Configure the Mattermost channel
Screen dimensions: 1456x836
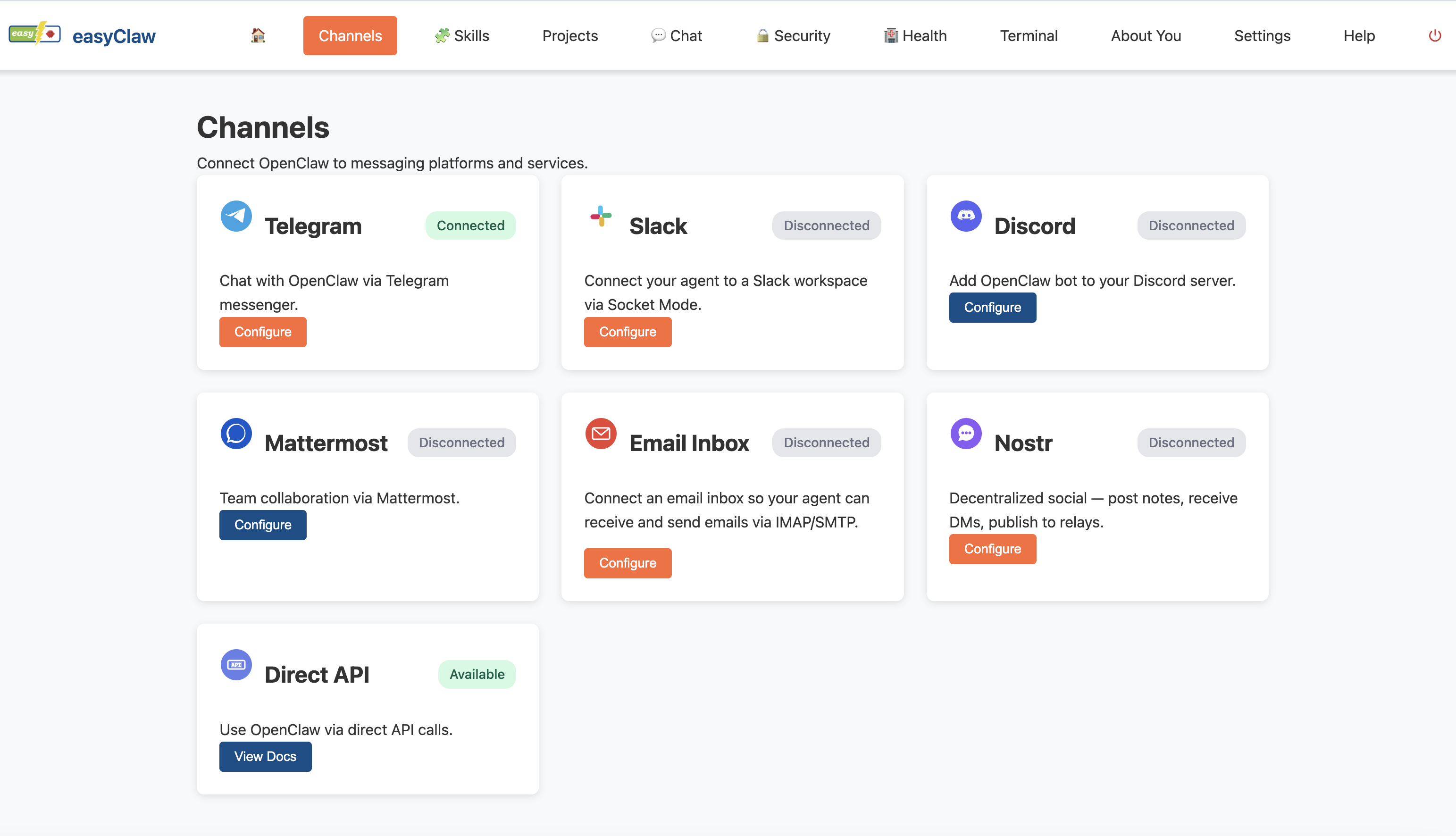click(263, 525)
